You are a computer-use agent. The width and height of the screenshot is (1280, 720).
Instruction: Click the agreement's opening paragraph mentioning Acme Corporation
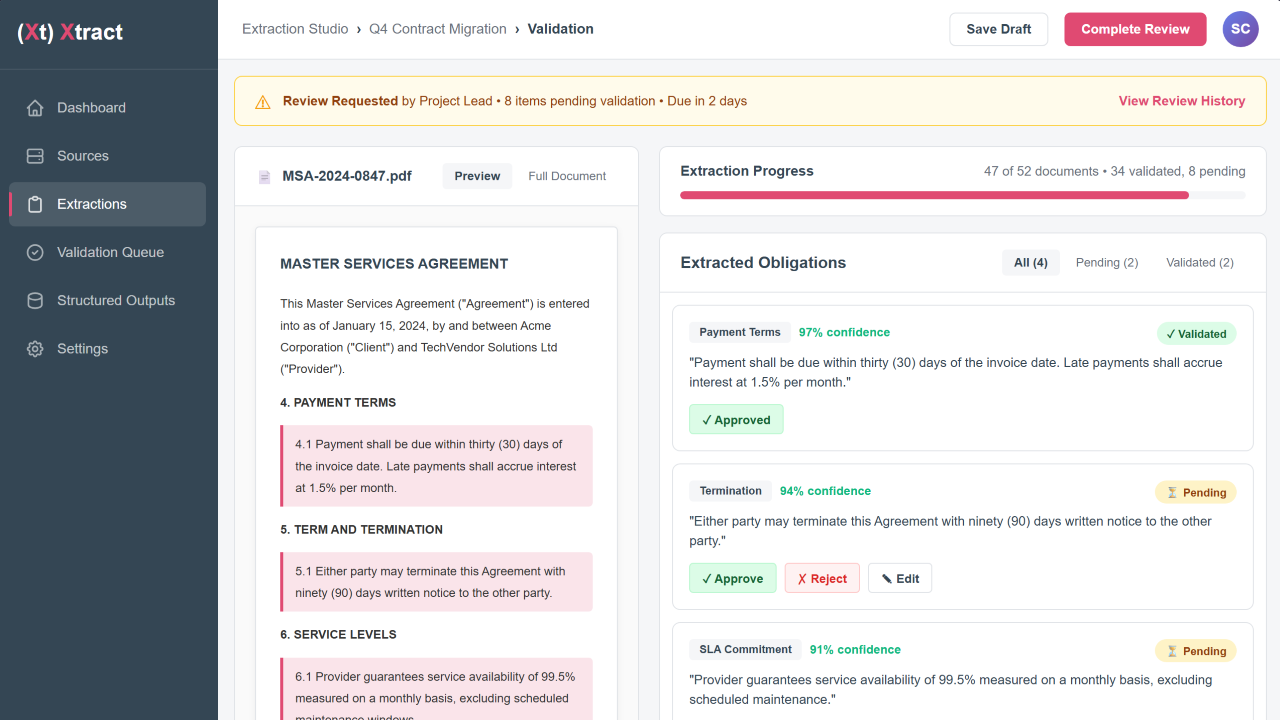[435, 336]
